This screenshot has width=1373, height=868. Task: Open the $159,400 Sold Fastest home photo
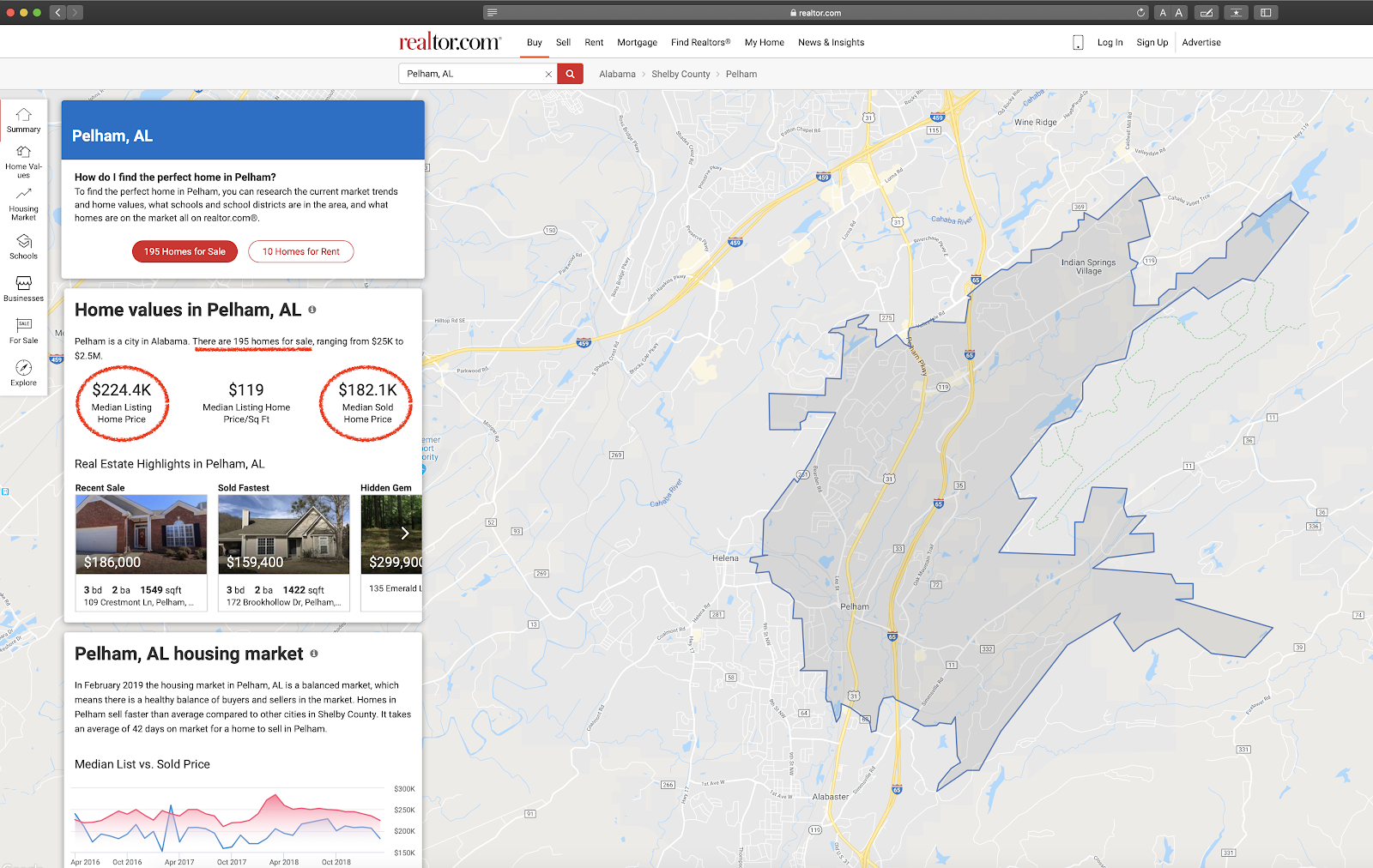tap(284, 534)
